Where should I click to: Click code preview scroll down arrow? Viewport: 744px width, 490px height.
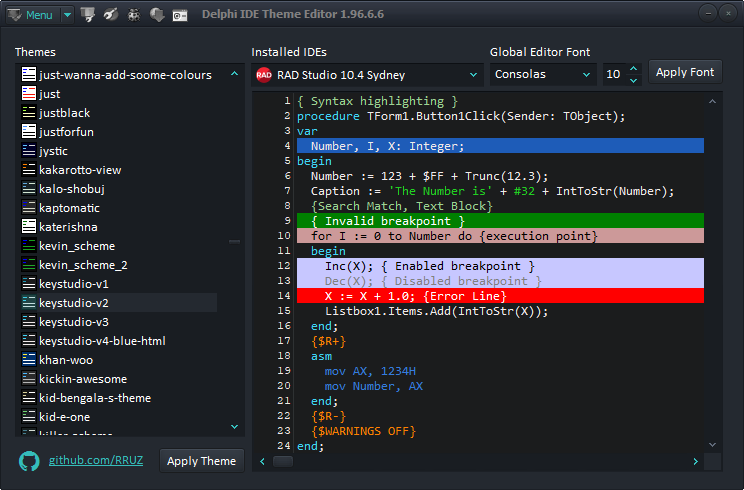pyautogui.click(x=712, y=444)
